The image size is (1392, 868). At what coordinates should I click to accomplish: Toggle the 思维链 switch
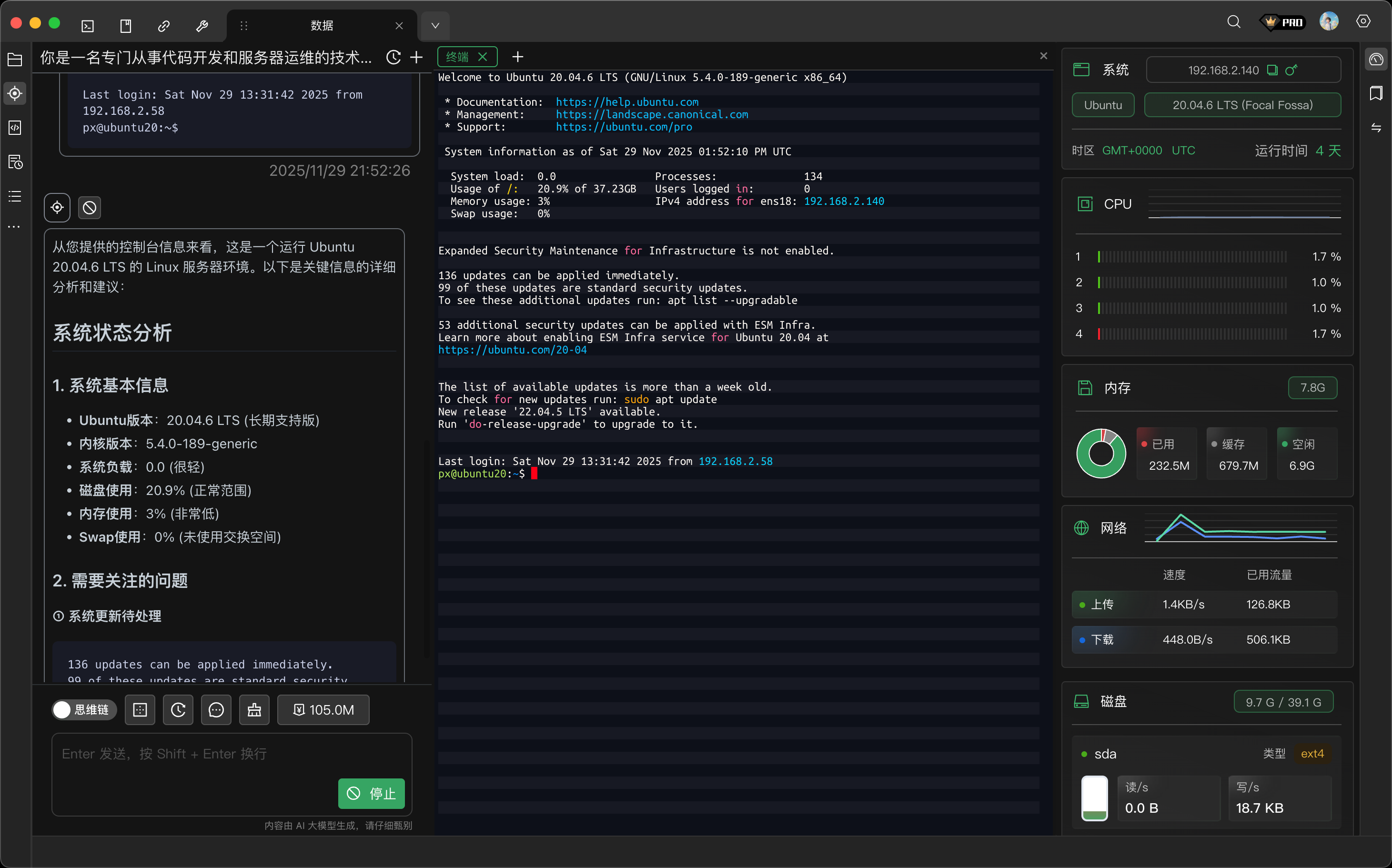pyautogui.click(x=84, y=710)
